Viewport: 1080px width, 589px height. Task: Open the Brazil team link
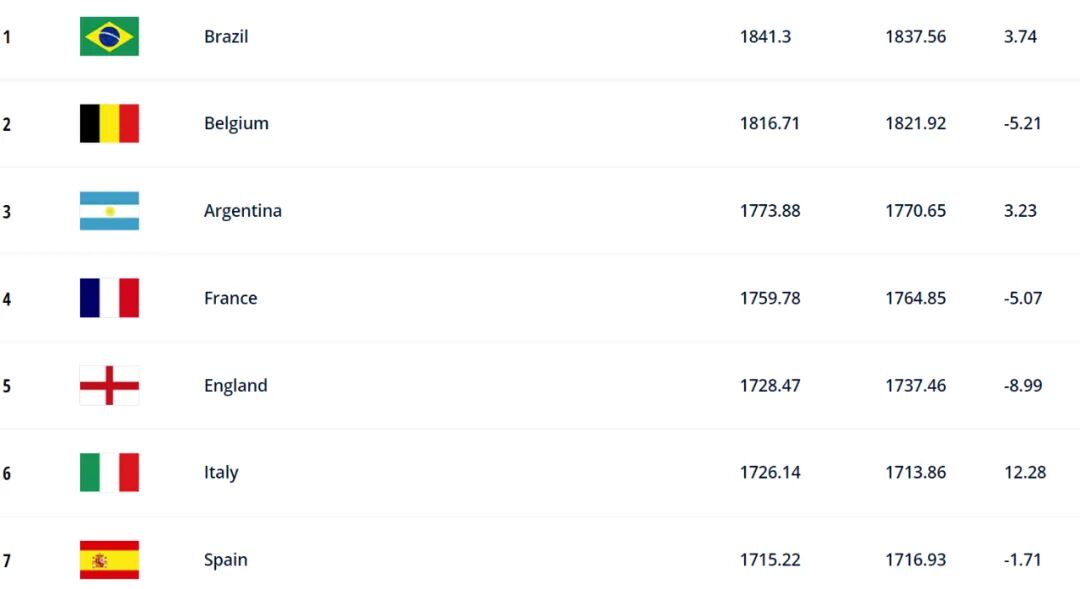click(x=226, y=37)
